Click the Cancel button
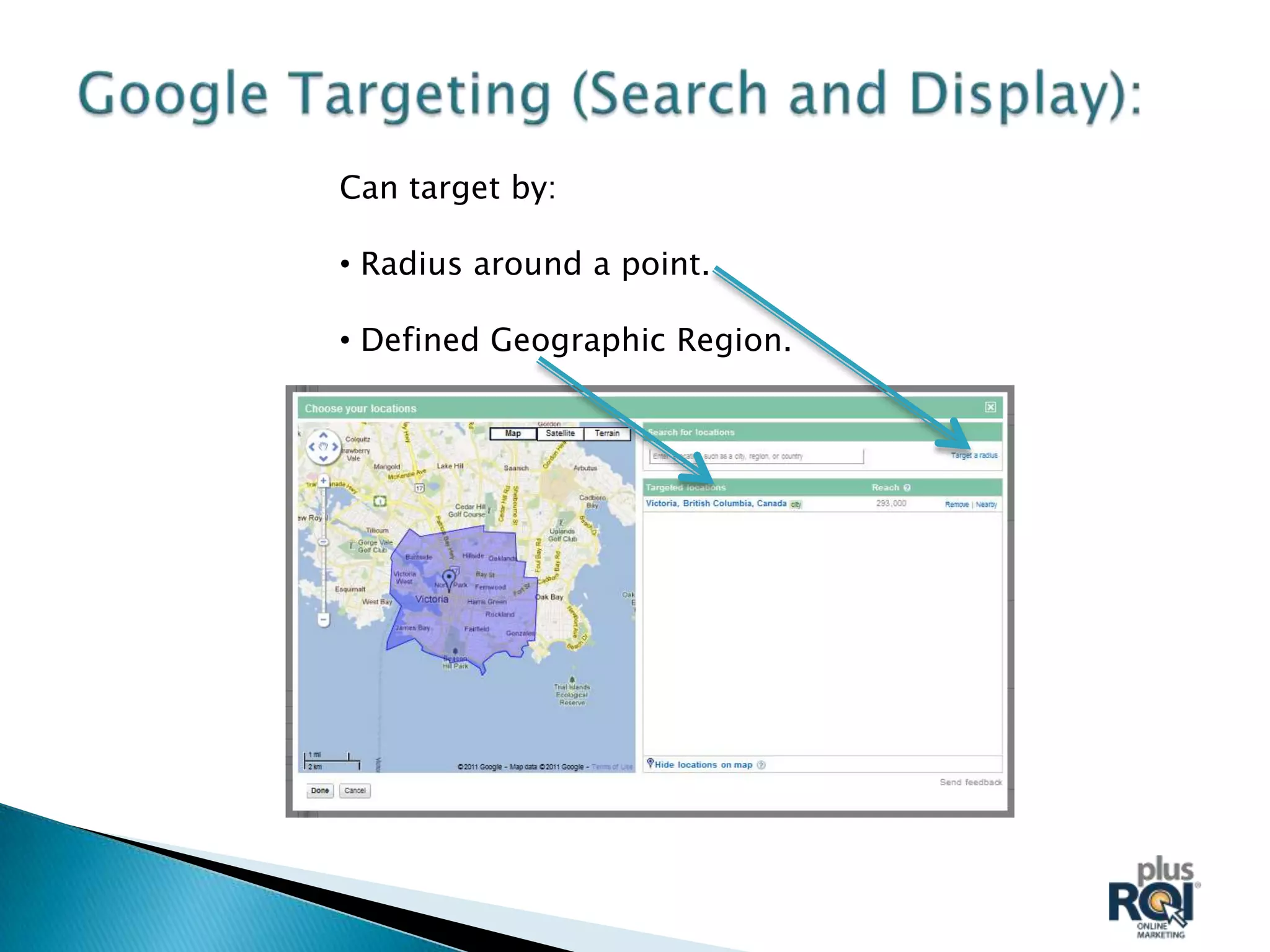Viewport: 1270px width, 952px height. (x=355, y=791)
